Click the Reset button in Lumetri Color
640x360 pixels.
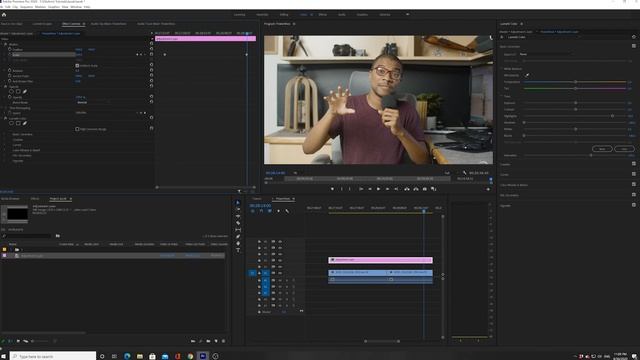pos(602,149)
